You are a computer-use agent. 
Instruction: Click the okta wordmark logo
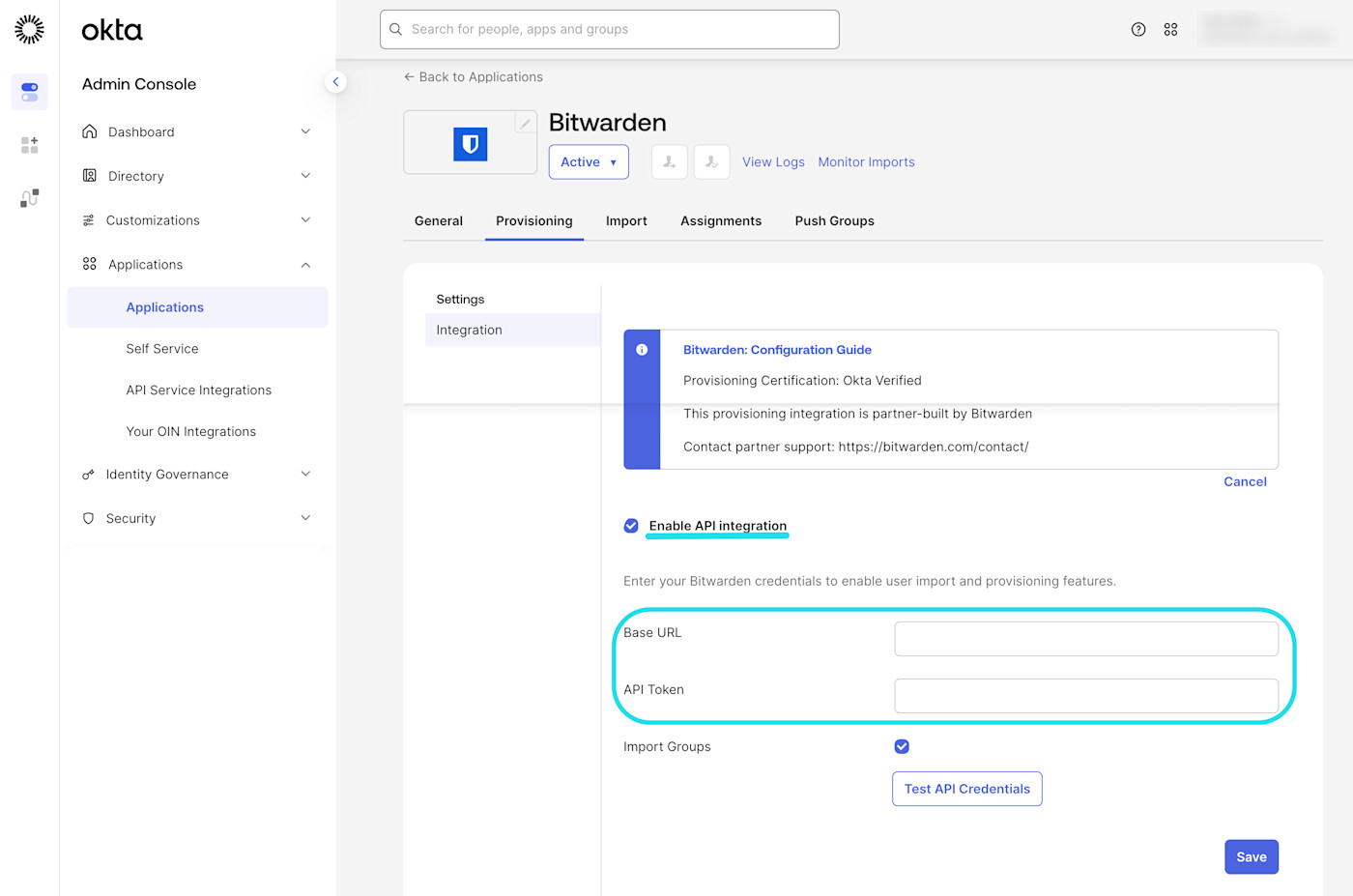point(112,30)
